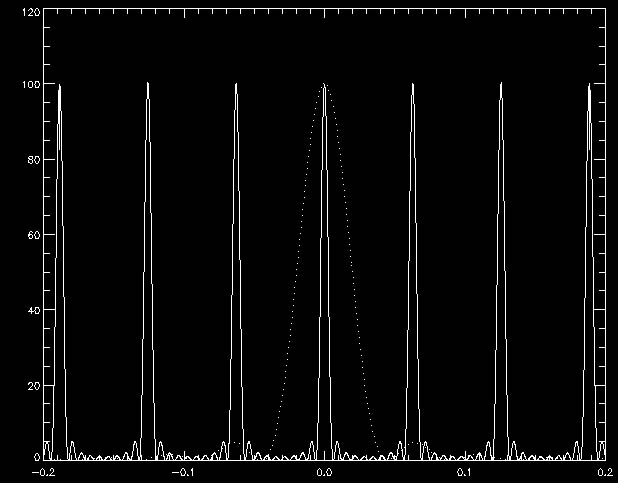Click the x-axis label 0.1

[x=465, y=472]
